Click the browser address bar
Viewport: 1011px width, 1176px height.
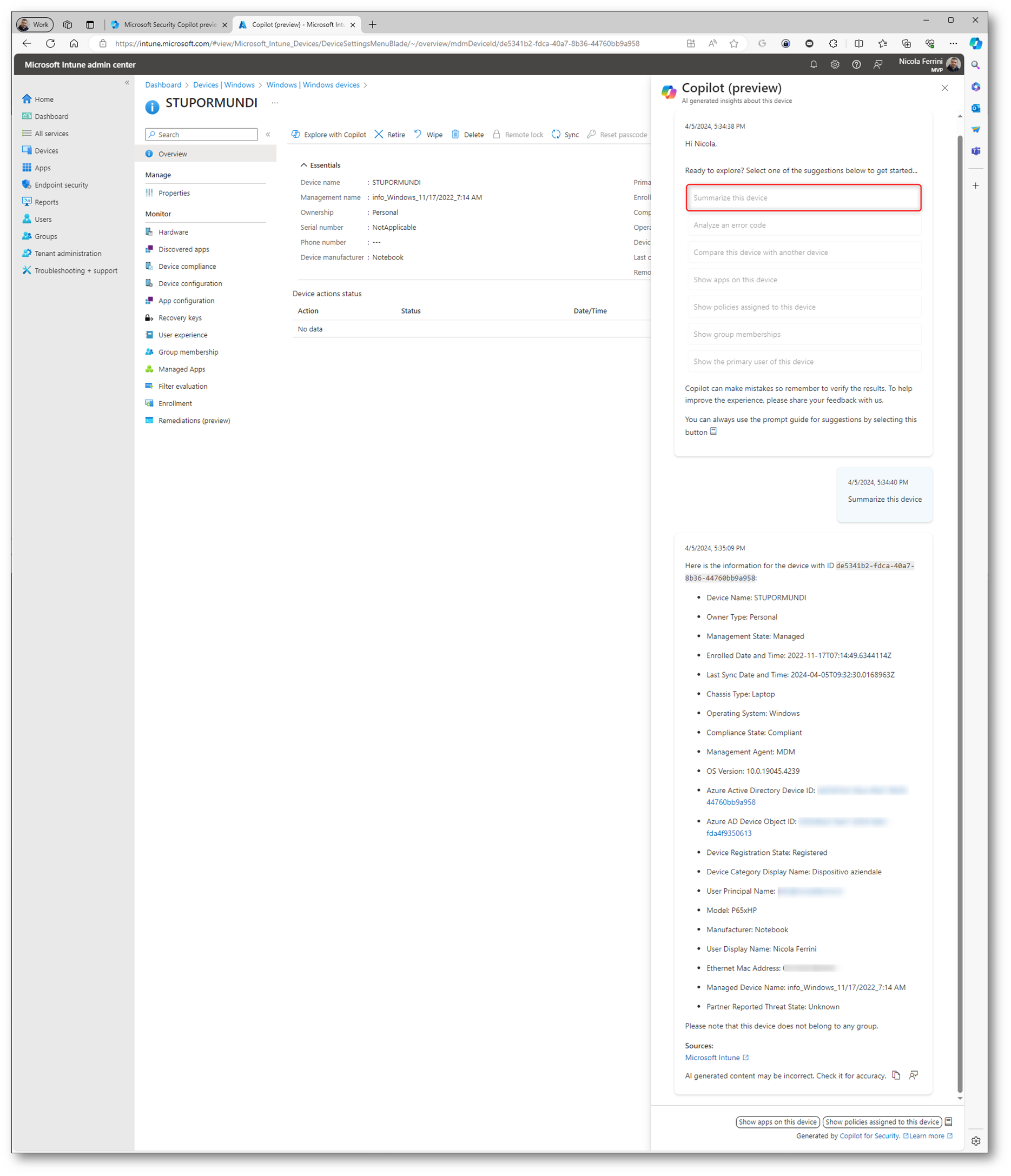click(x=377, y=44)
